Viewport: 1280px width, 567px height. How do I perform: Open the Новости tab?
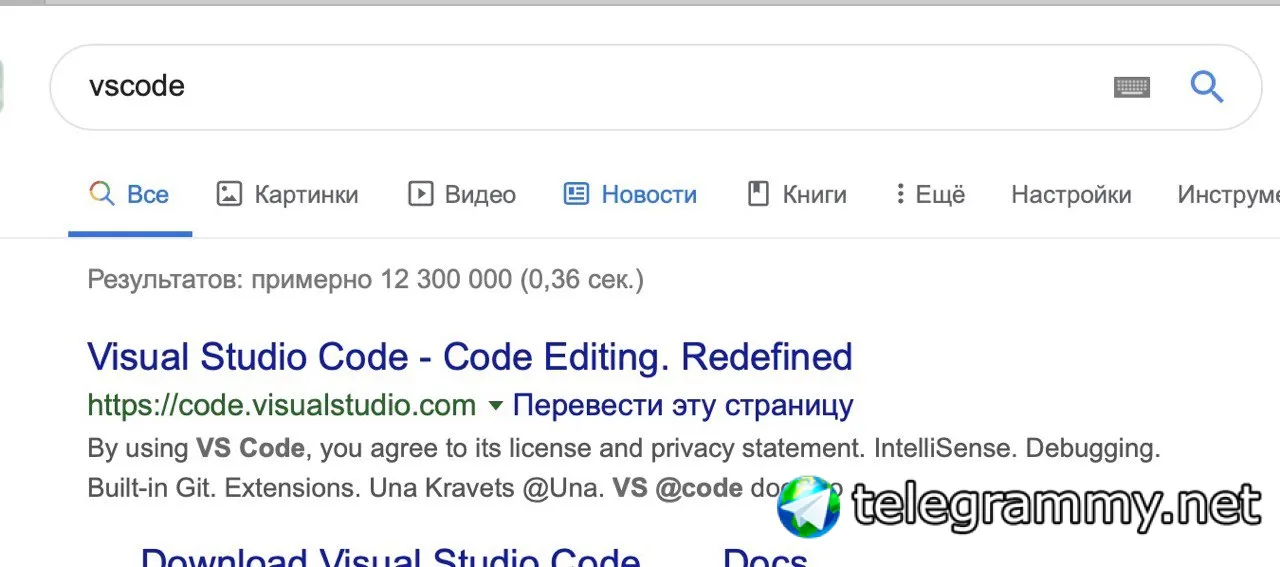click(630, 194)
